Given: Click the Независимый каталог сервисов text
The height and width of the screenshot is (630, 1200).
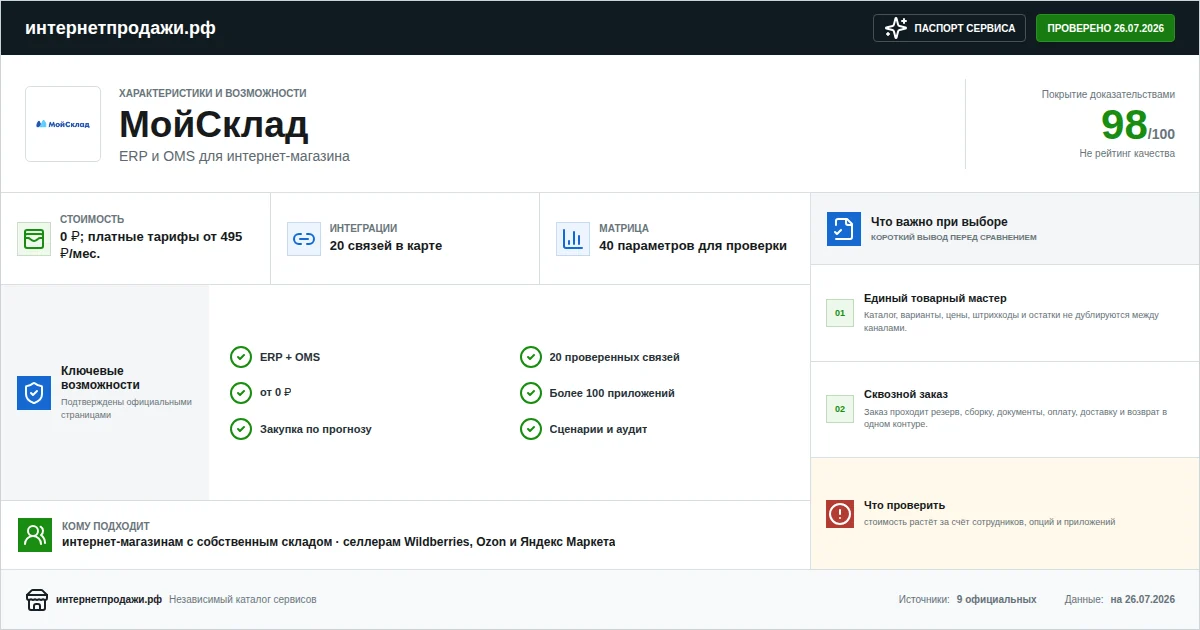Looking at the screenshot, I should pos(243,599).
